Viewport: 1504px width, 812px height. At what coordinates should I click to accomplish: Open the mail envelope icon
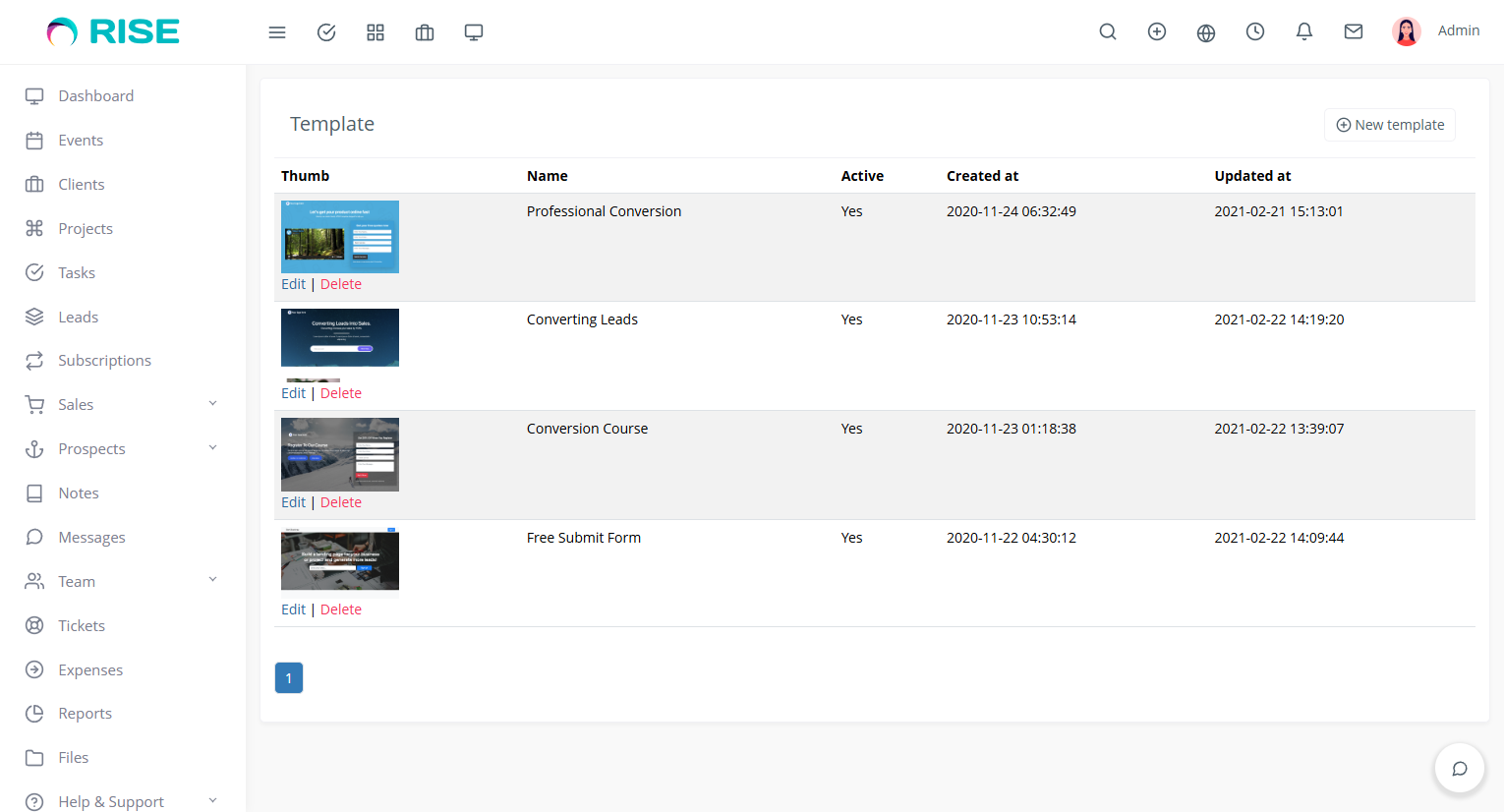click(x=1354, y=31)
